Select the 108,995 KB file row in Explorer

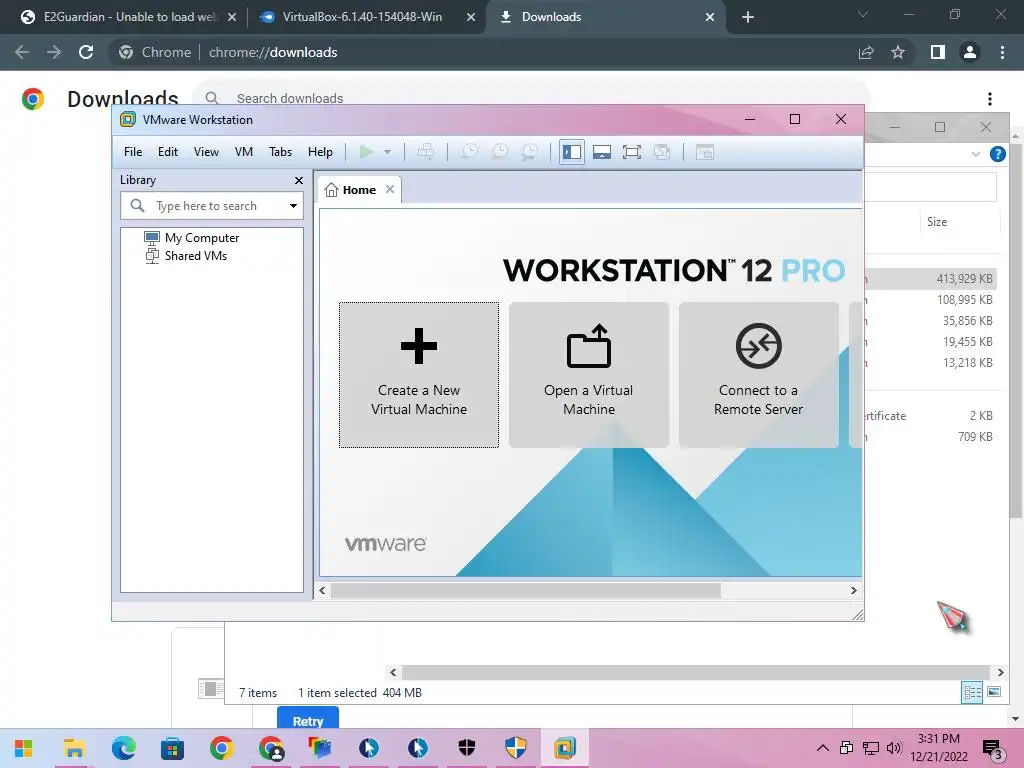coord(931,300)
